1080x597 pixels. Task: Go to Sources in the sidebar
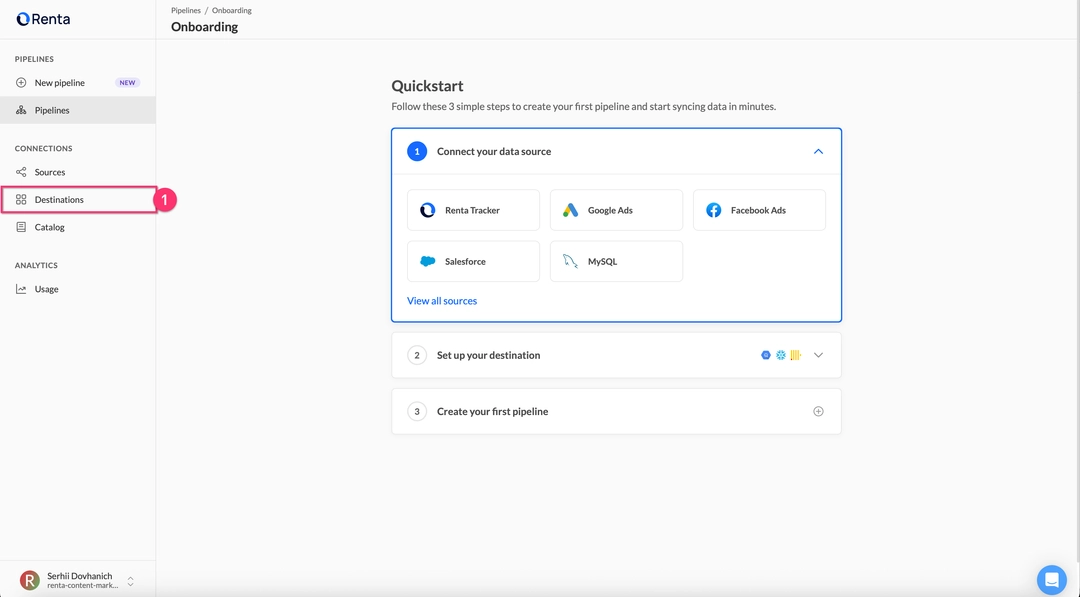click(50, 172)
